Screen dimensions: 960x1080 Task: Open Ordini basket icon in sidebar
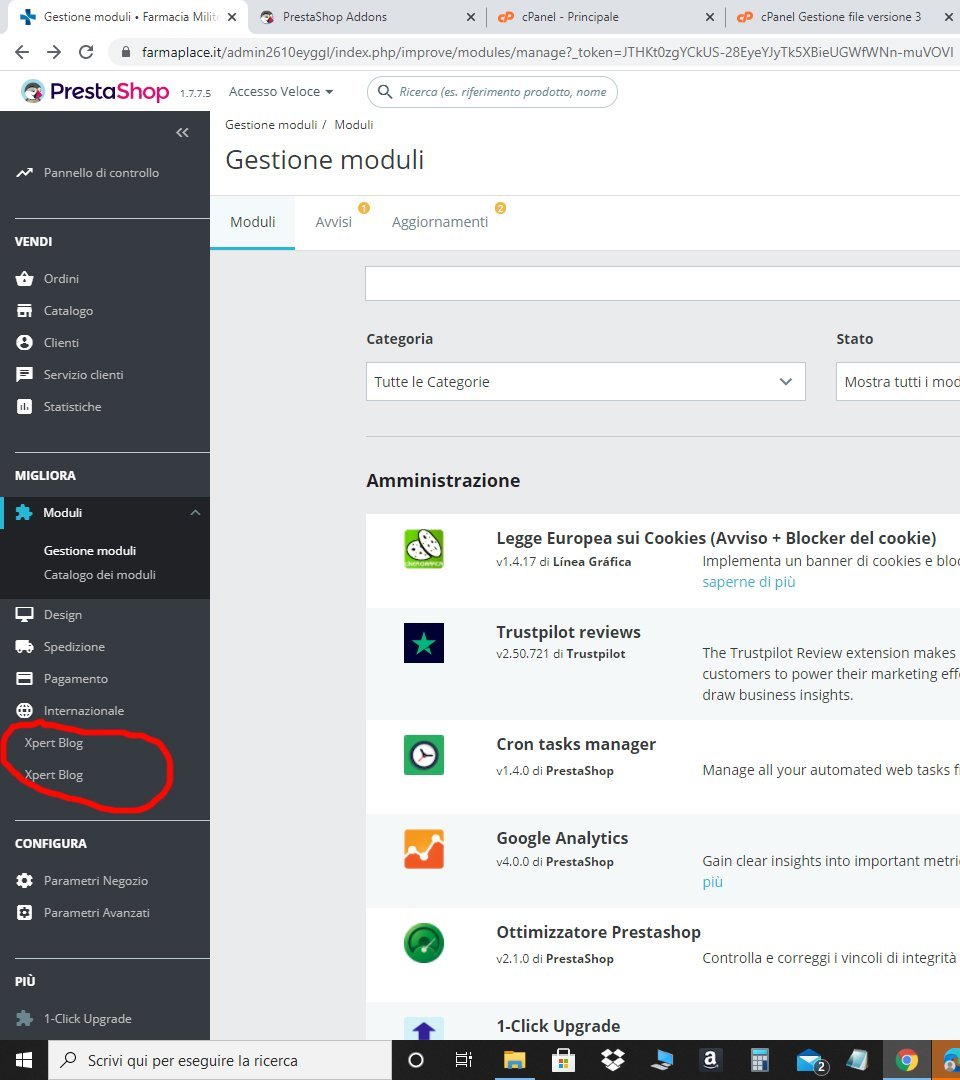(24, 278)
